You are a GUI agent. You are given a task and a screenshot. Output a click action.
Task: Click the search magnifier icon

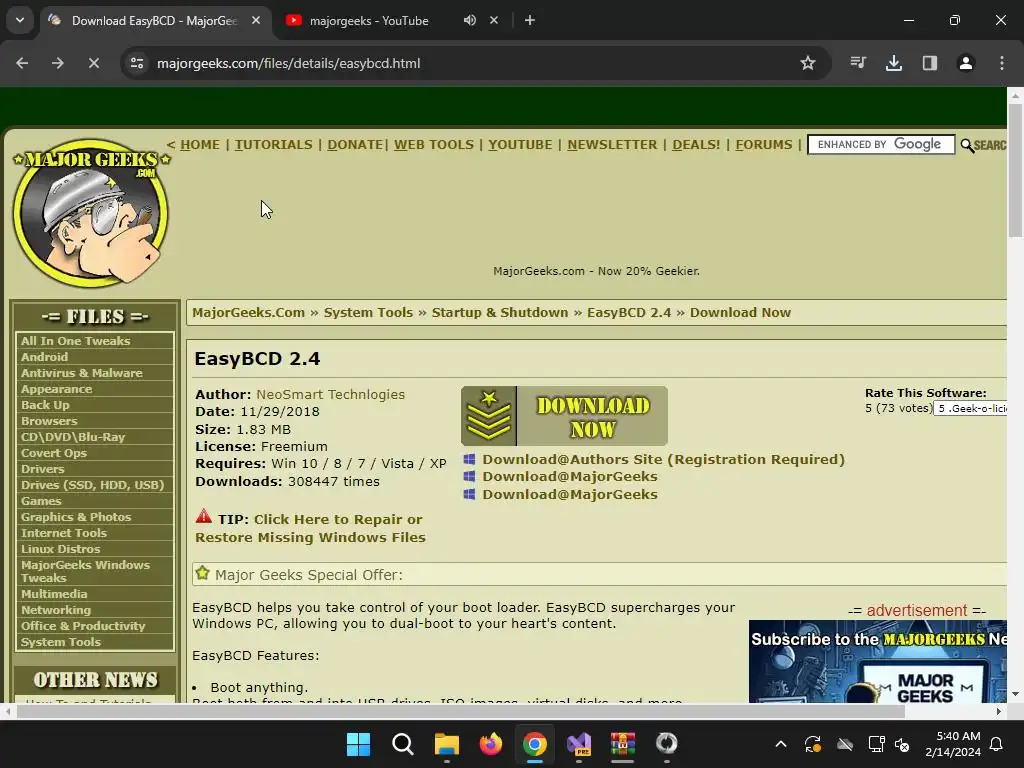point(967,146)
